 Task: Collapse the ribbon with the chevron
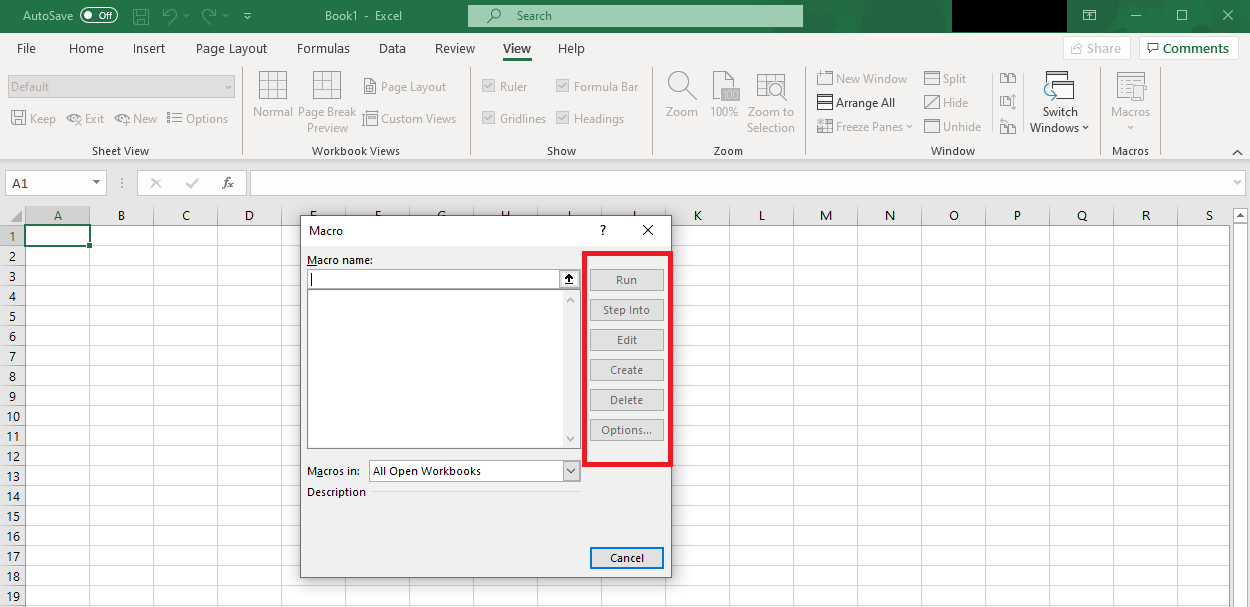click(x=1237, y=151)
